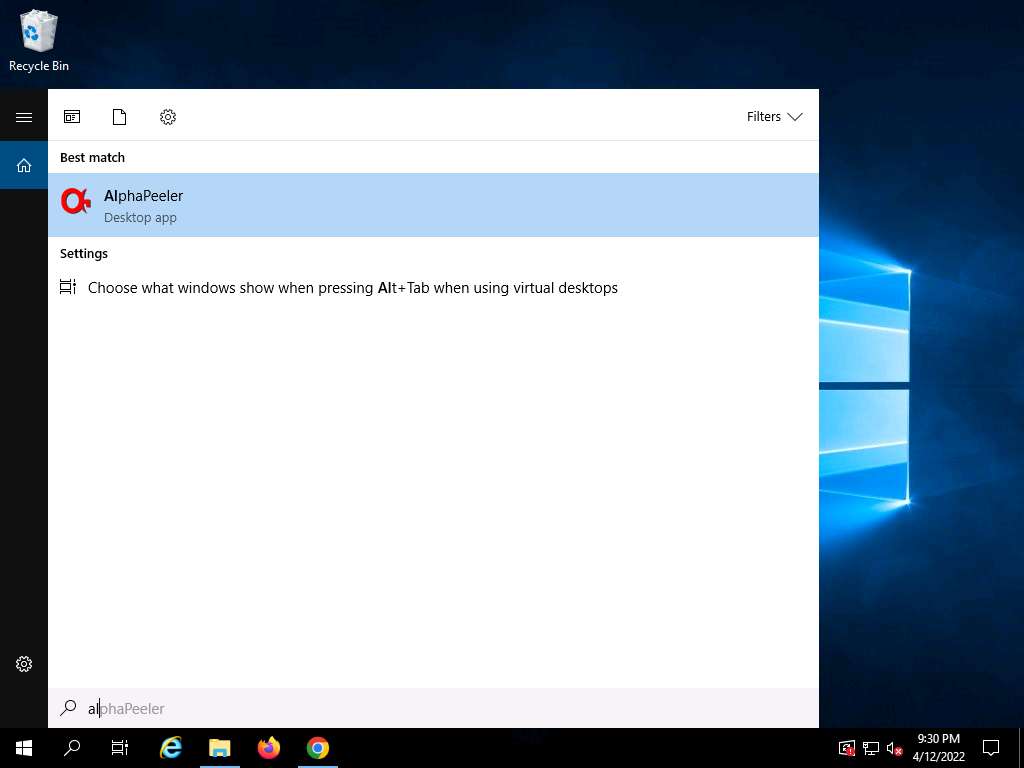Open search settings gear in left sidebar

(x=24, y=664)
